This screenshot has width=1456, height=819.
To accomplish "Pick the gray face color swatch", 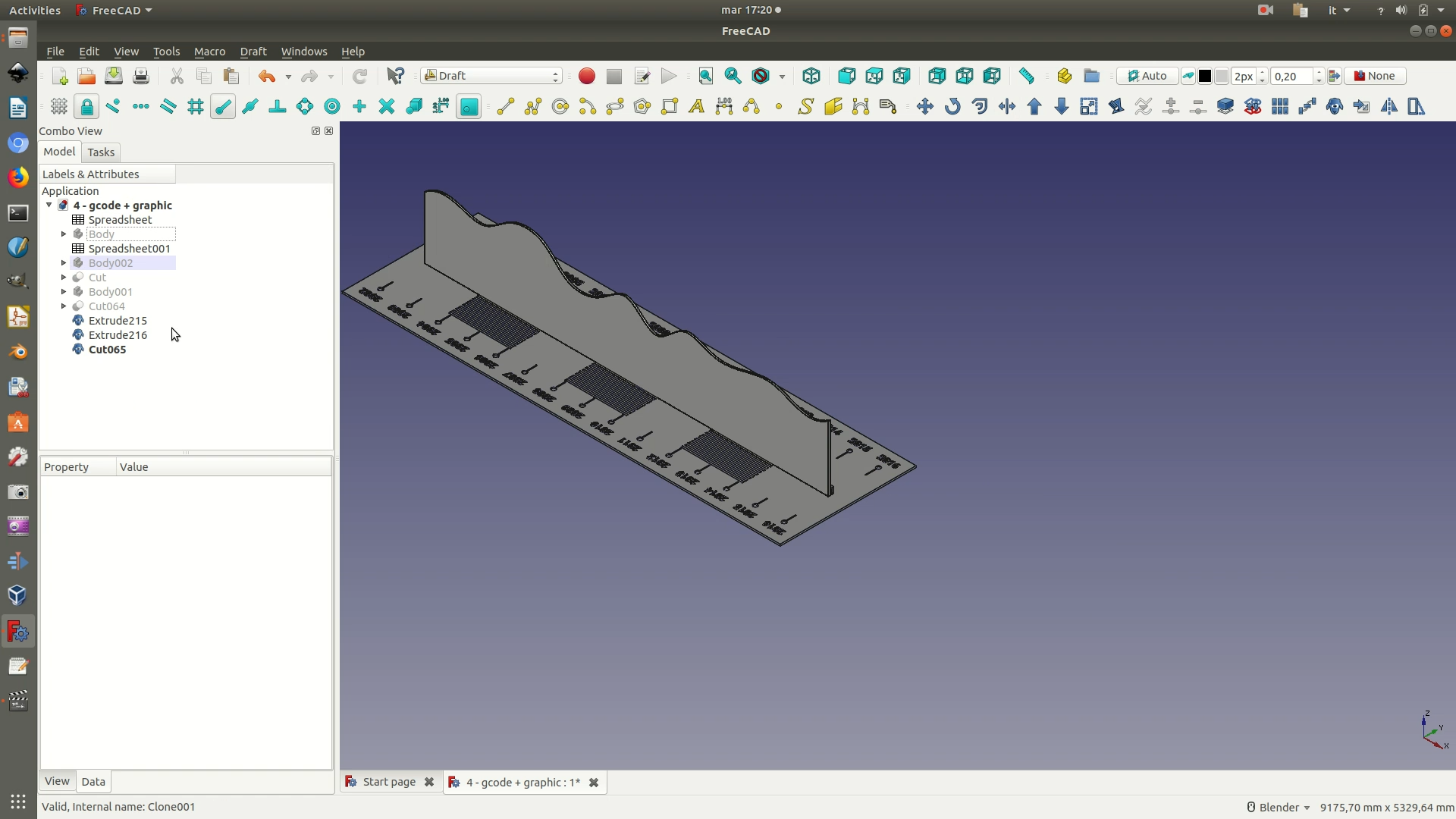I will click(1222, 76).
